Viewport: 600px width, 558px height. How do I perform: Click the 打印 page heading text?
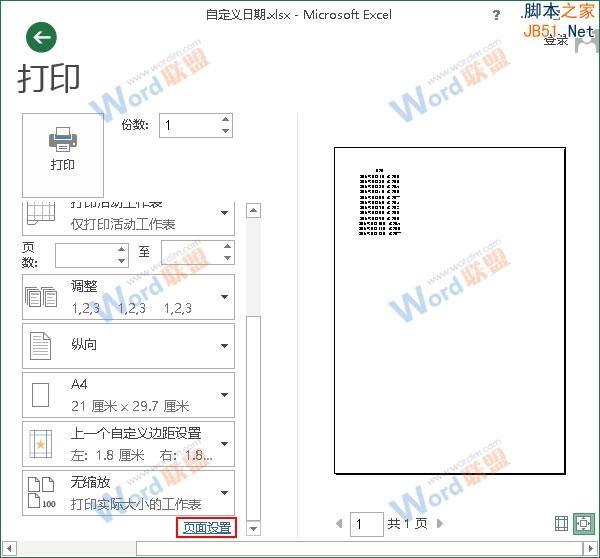click(x=49, y=78)
